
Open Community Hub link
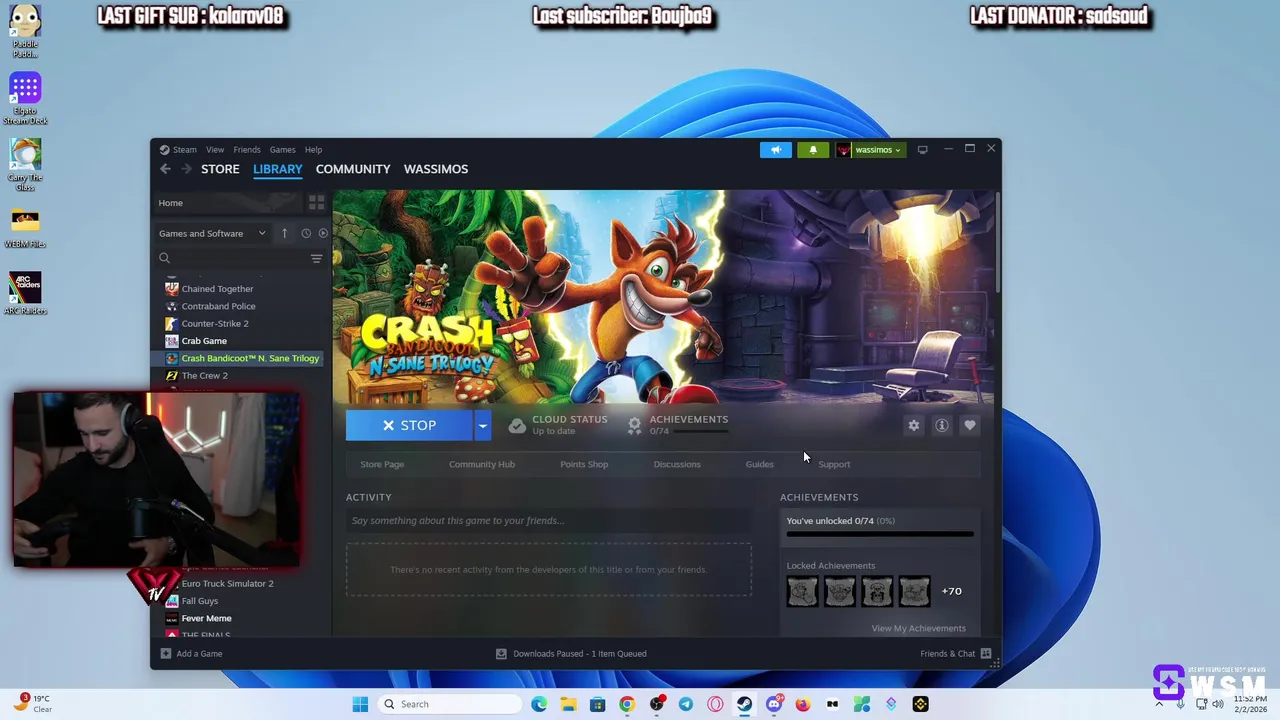pyautogui.click(x=482, y=464)
